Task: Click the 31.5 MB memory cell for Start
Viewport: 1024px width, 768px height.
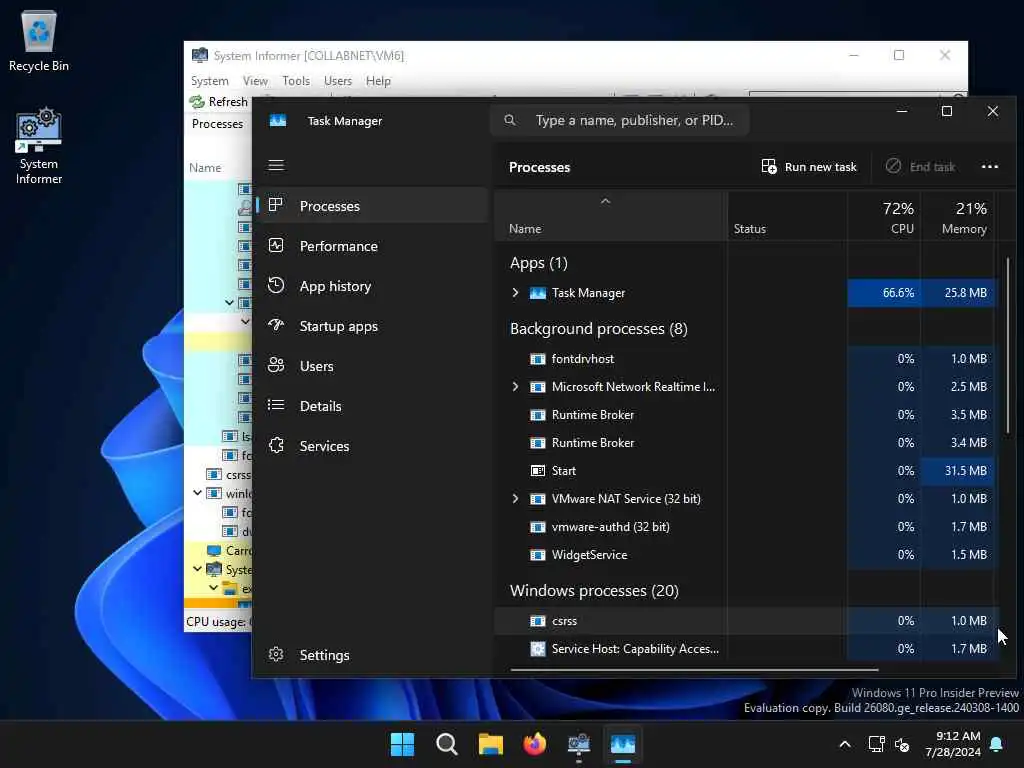Action: 957,471
